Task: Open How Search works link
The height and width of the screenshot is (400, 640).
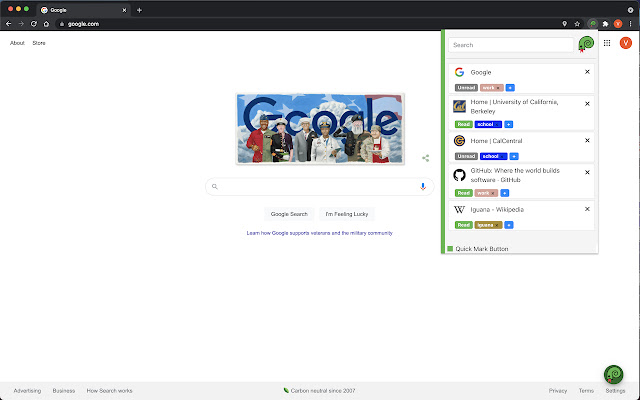Action: [109, 391]
